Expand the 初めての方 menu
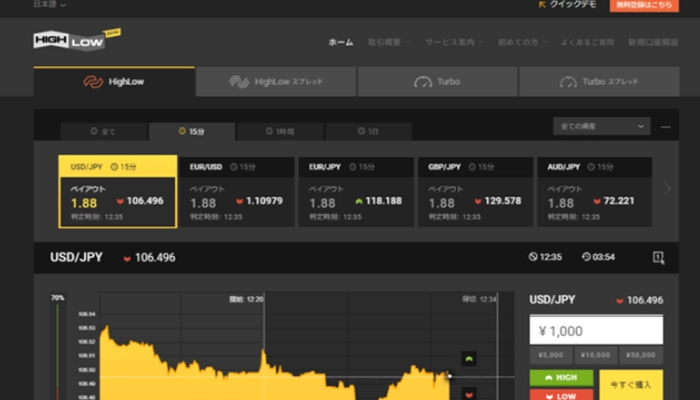The width and height of the screenshot is (700, 400). pyautogui.click(x=522, y=42)
